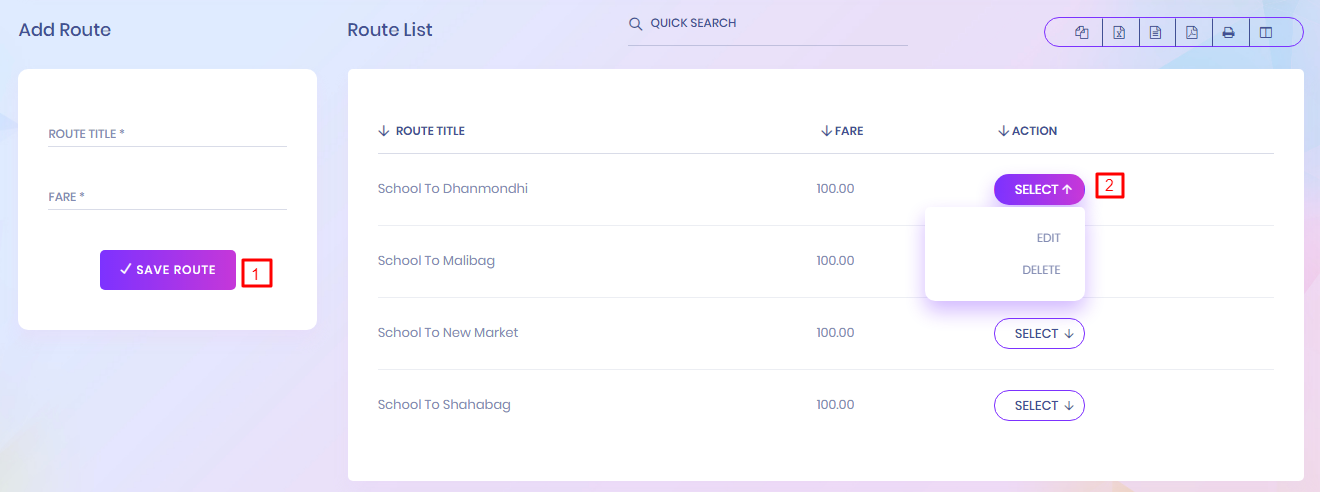Choose Delete from the open dropdown menu
Image resolution: width=1320 pixels, height=492 pixels.
tap(1041, 270)
